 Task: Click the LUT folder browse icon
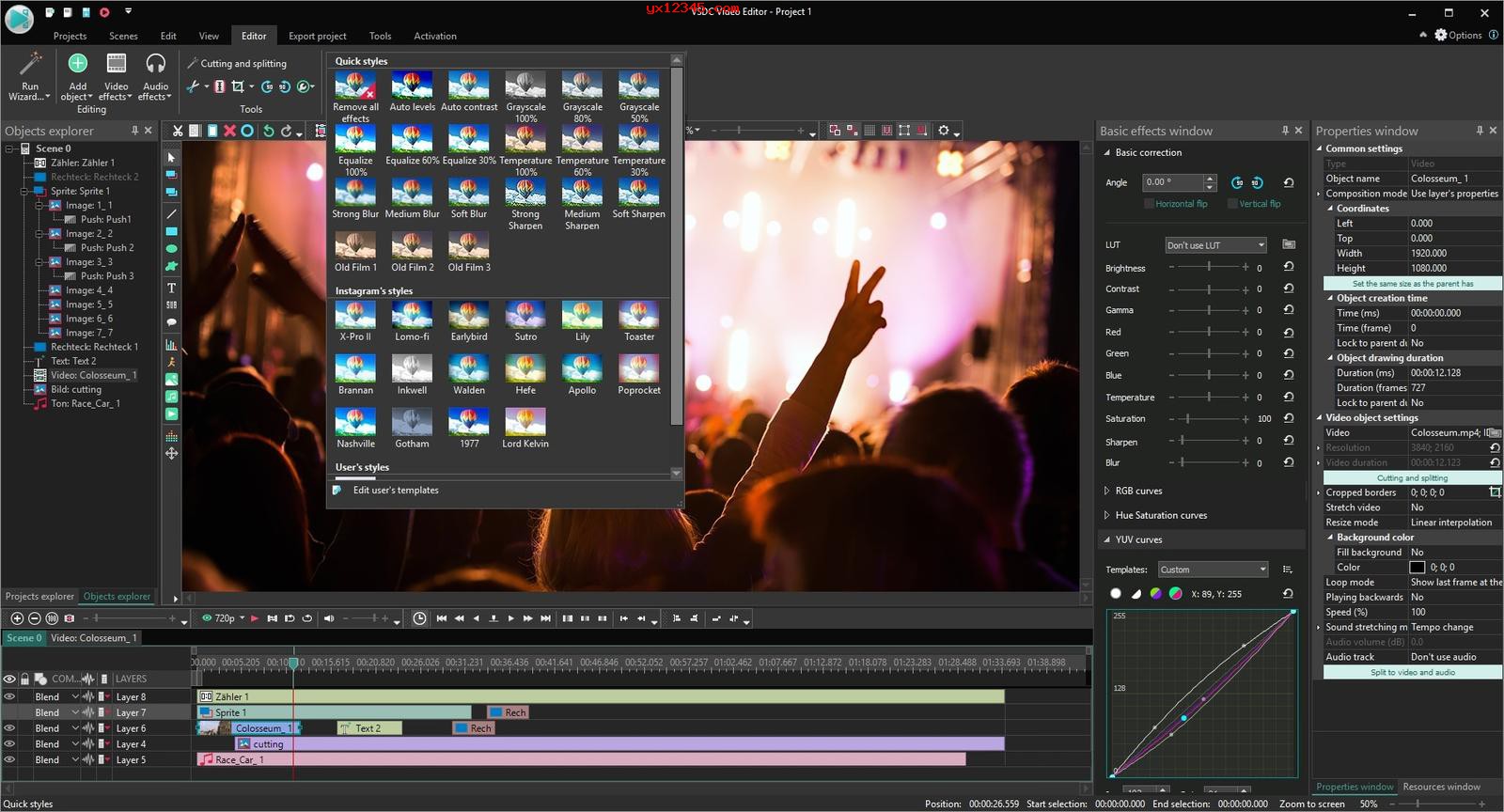point(1289,244)
